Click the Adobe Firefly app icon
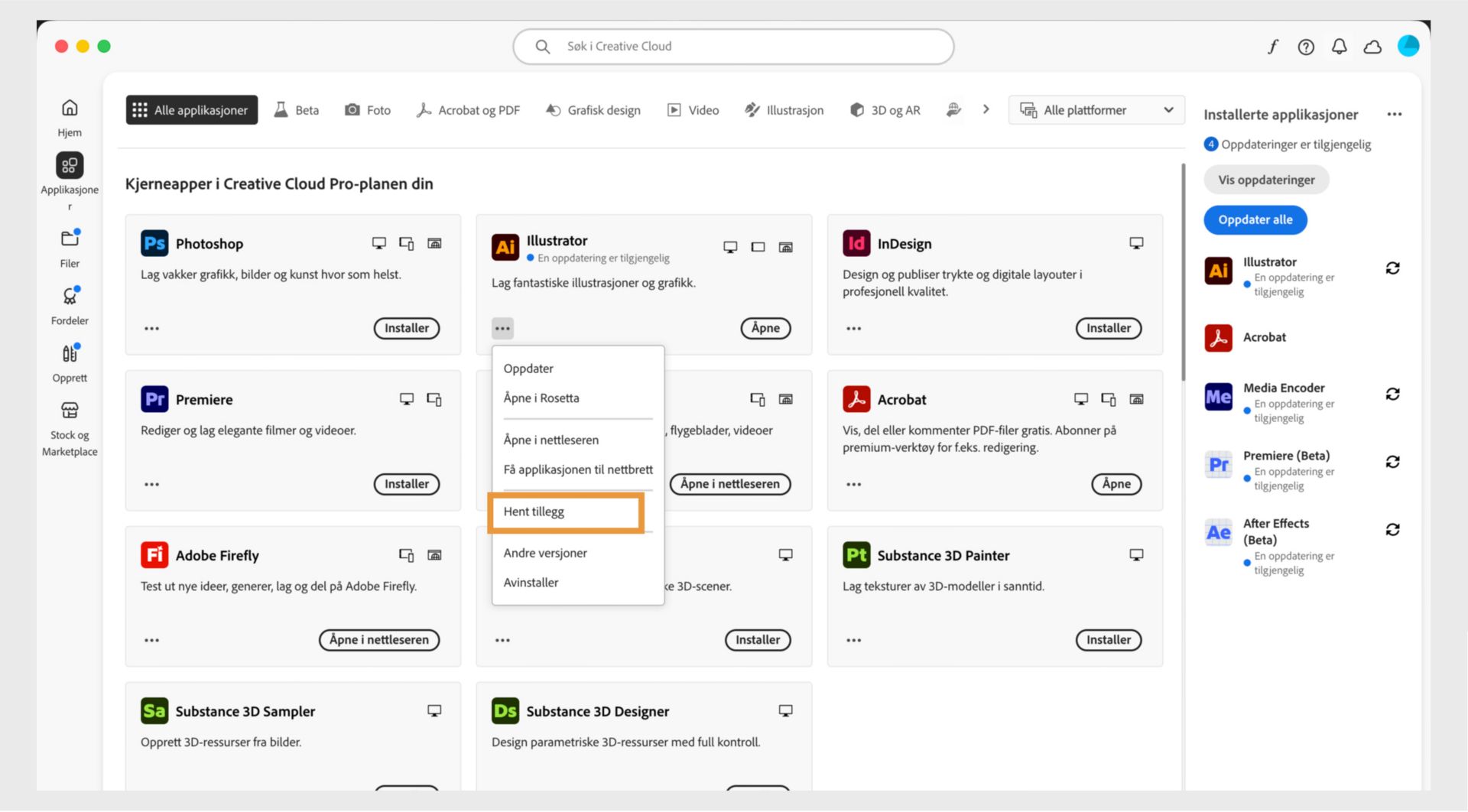This screenshot has width=1468, height=812. 154,555
